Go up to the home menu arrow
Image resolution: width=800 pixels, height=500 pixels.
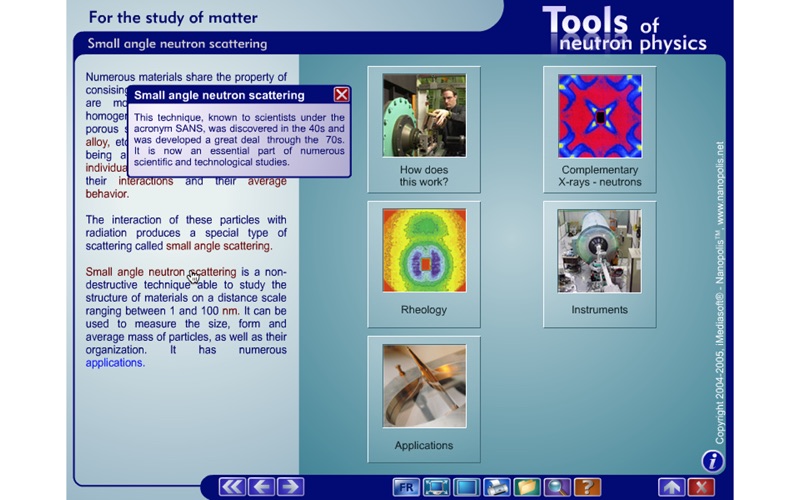tap(671, 487)
